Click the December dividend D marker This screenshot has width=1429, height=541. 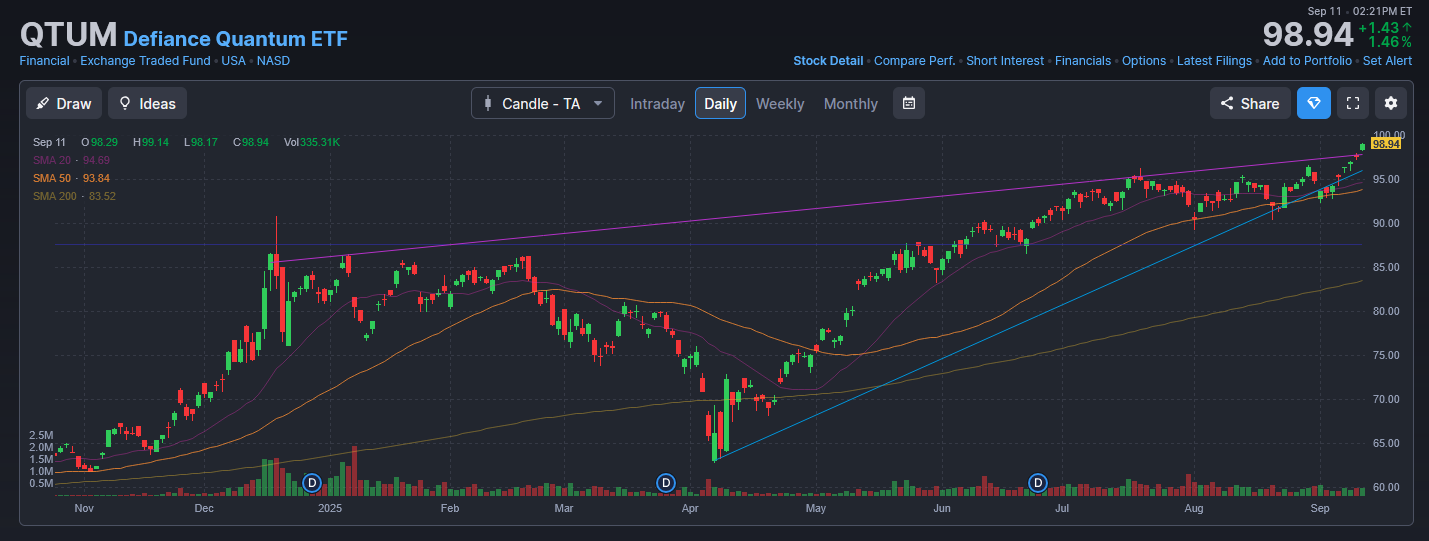(x=311, y=483)
